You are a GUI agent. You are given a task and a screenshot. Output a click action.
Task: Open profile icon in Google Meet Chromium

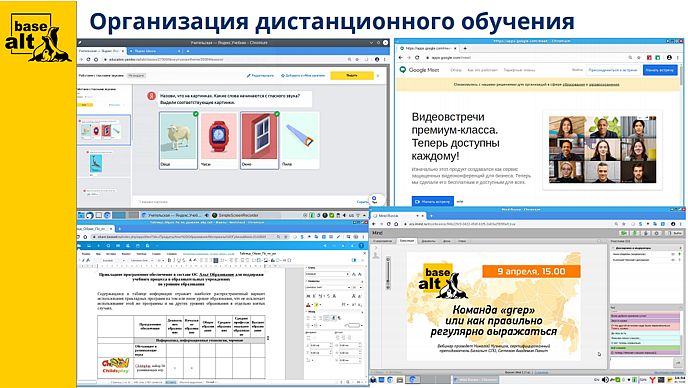coord(669,57)
